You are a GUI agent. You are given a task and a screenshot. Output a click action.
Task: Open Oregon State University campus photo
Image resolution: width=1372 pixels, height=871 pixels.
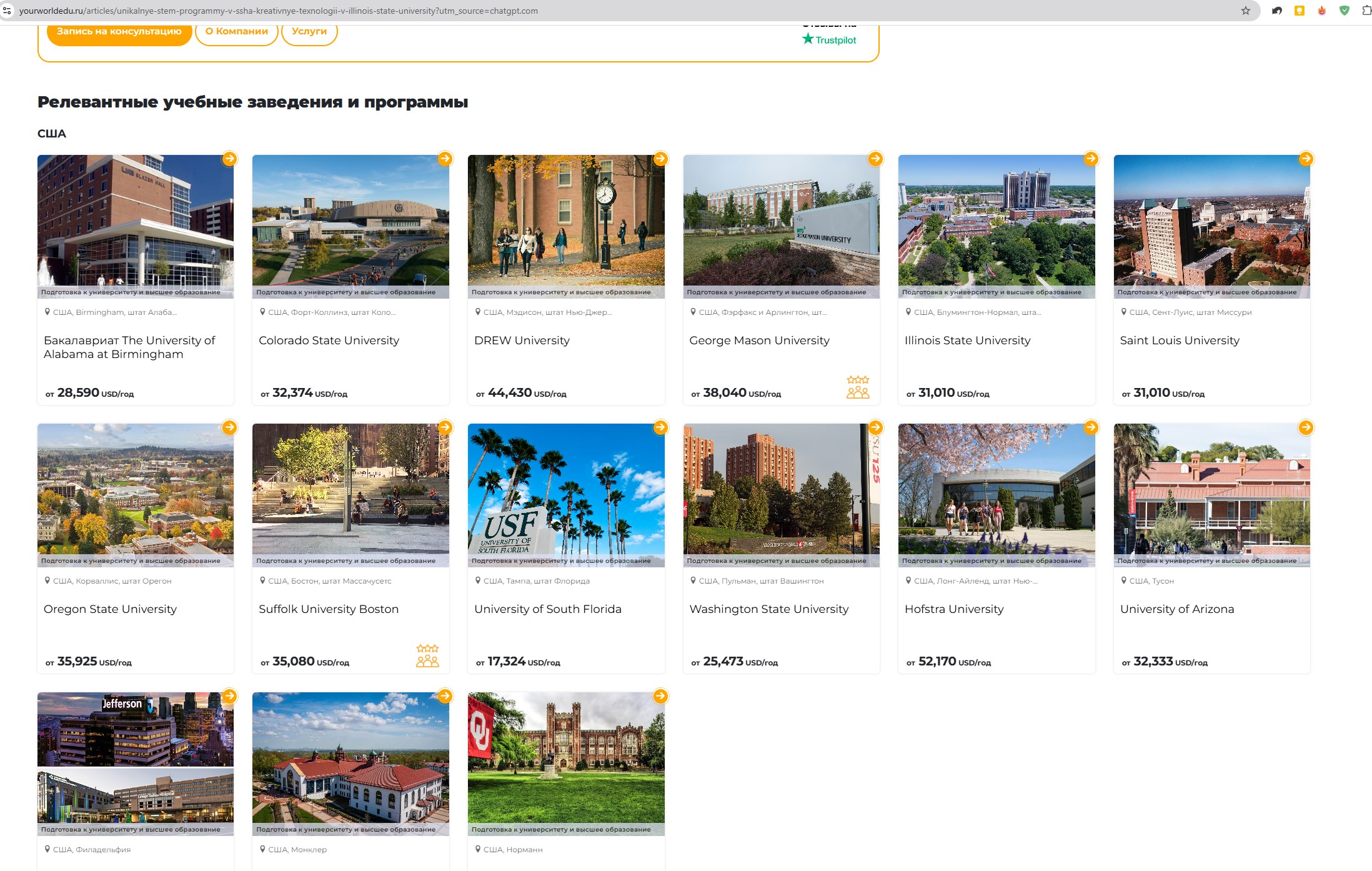click(135, 487)
